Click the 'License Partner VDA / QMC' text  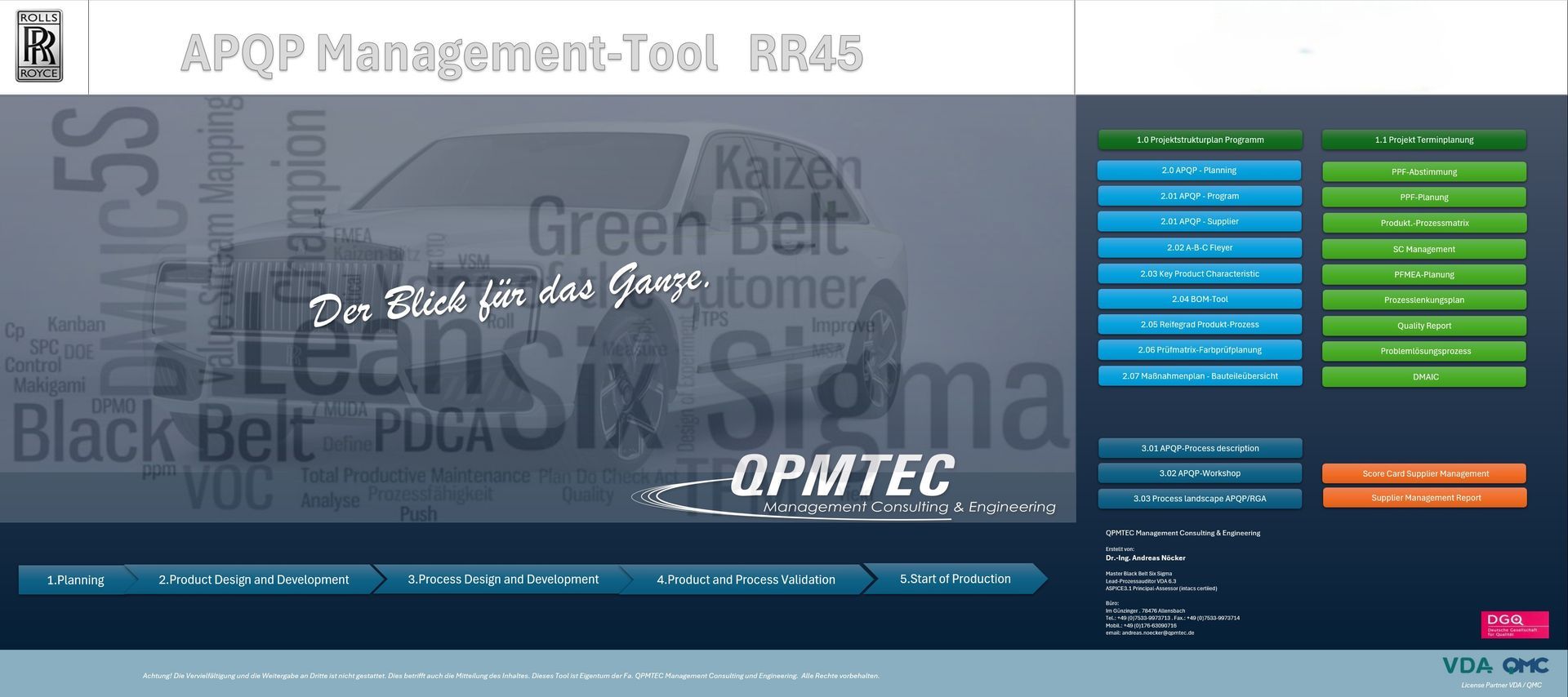click(1501, 685)
